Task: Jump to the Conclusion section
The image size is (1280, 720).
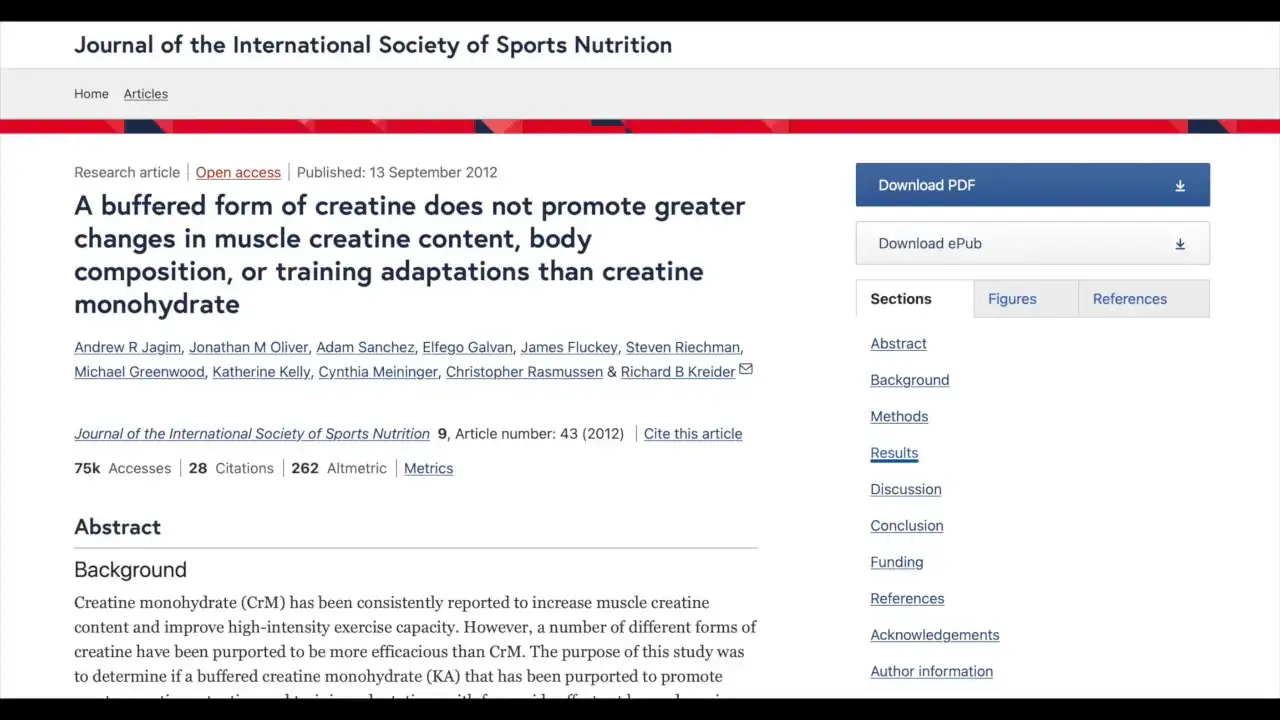Action: point(907,526)
